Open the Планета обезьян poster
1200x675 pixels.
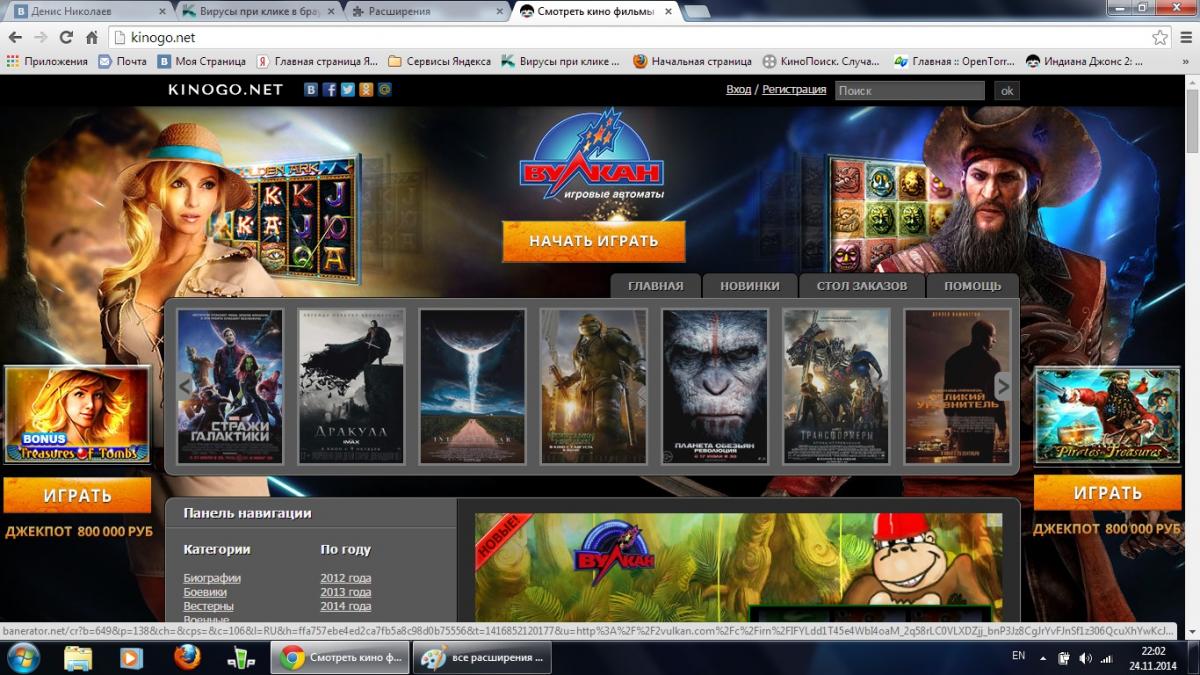pyautogui.click(x=715, y=387)
